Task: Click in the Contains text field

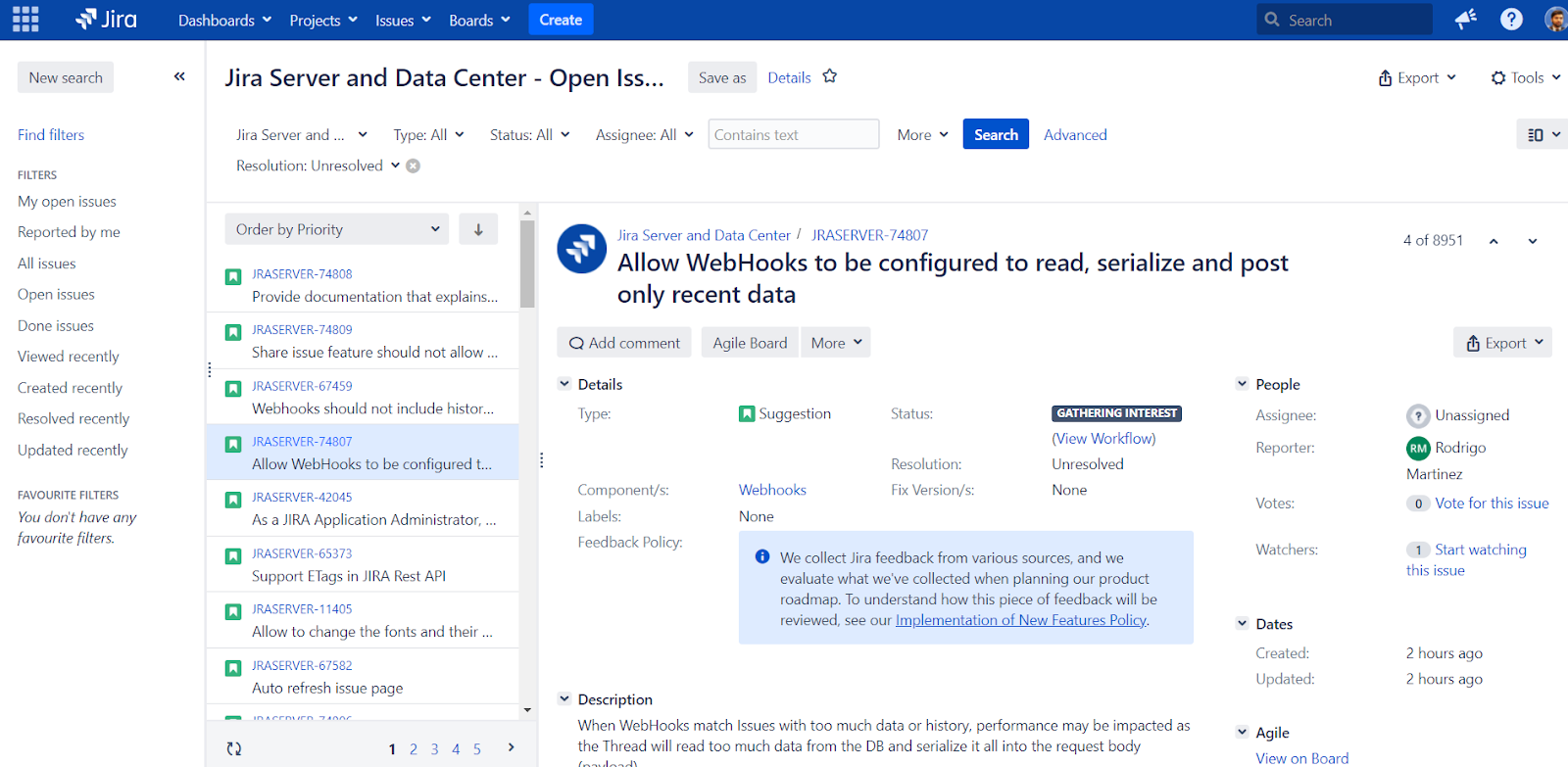Action: pyautogui.click(x=794, y=134)
